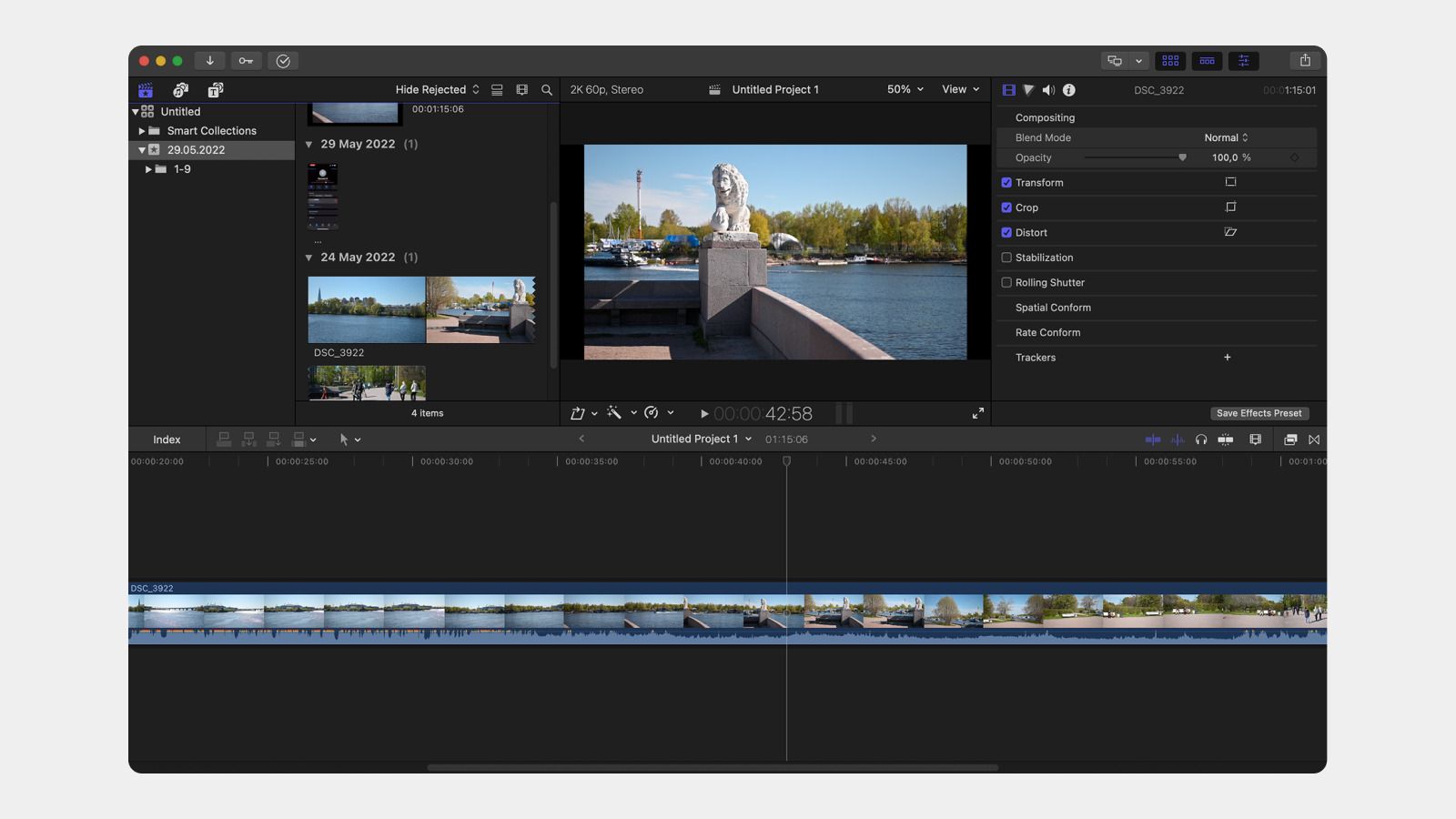Image resolution: width=1456 pixels, height=819 pixels.
Task: Toggle snapping in timeline
Action: coord(1226,440)
